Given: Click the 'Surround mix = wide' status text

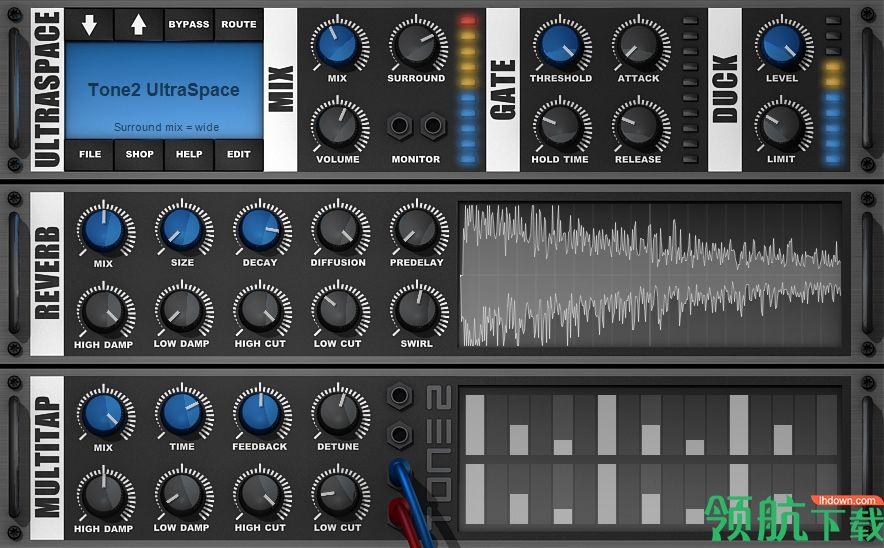Looking at the screenshot, I should point(166,127).
